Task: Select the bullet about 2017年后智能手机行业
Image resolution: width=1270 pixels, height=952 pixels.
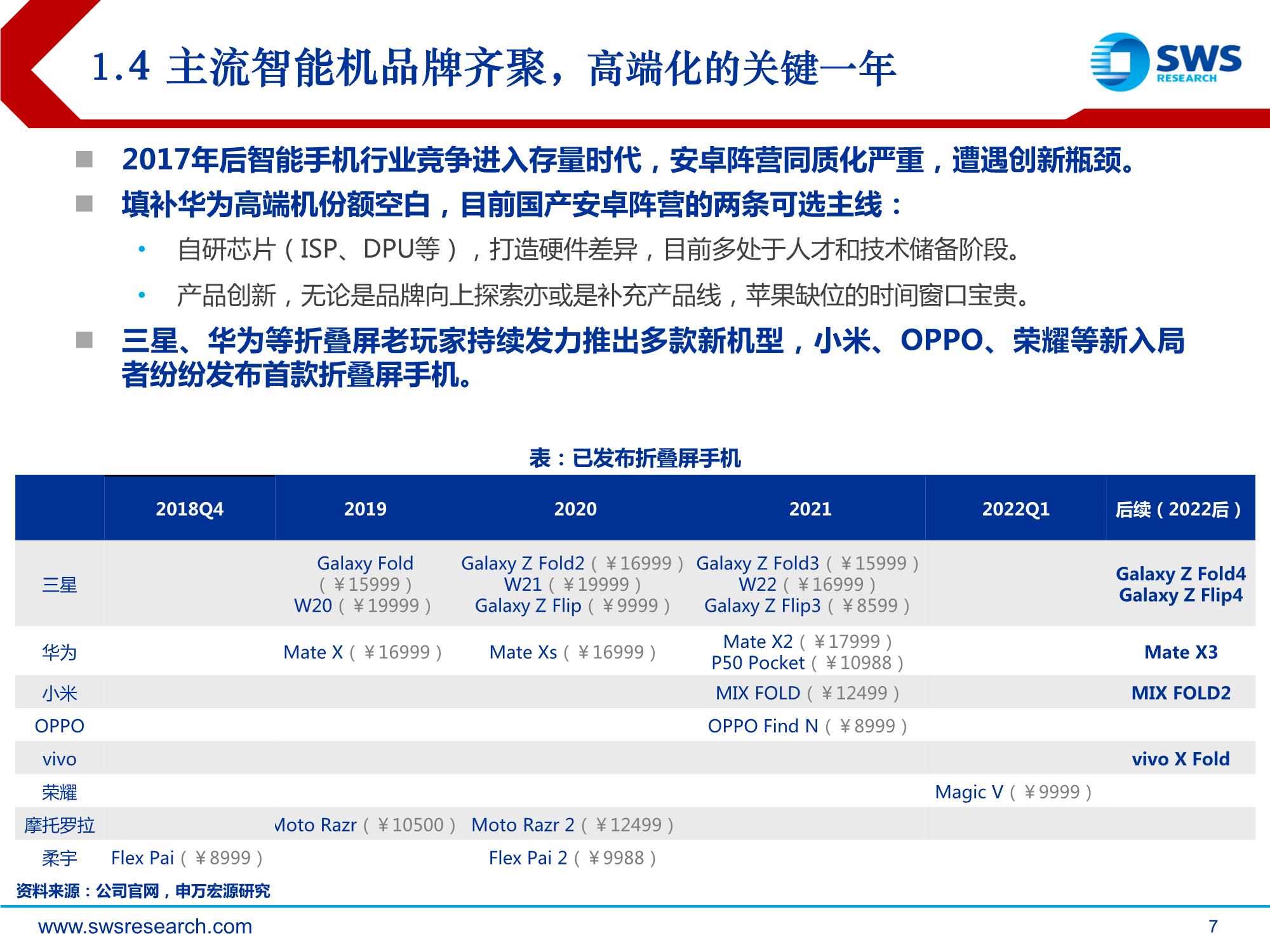Action: (629, 159)
